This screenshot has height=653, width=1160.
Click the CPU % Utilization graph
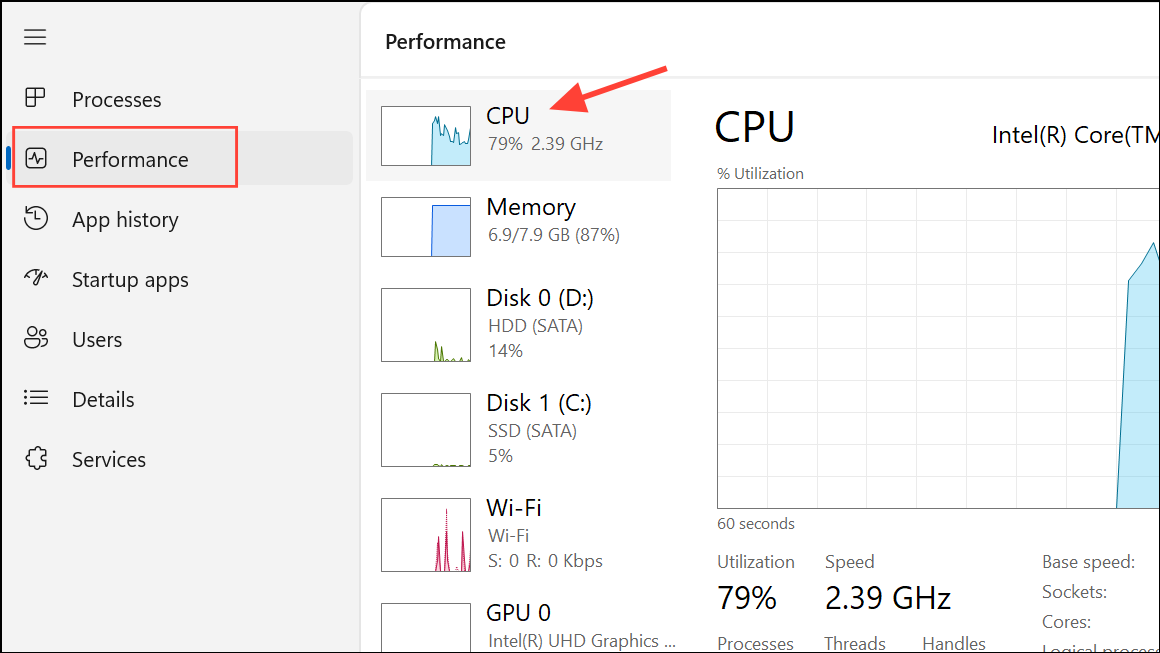pyautogui.click(x=938, y=348)
